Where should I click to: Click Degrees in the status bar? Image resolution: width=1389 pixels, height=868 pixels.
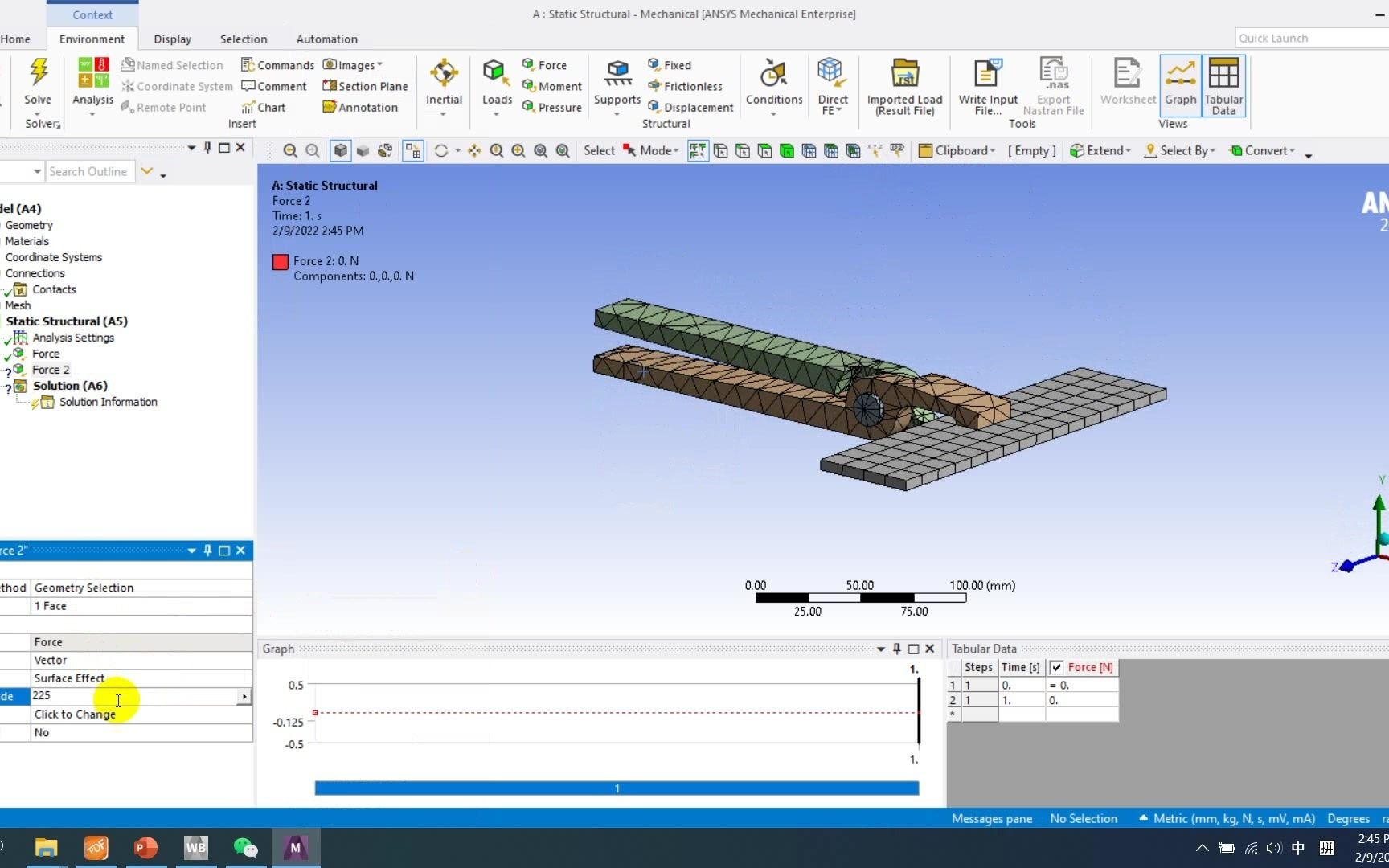1348,818
